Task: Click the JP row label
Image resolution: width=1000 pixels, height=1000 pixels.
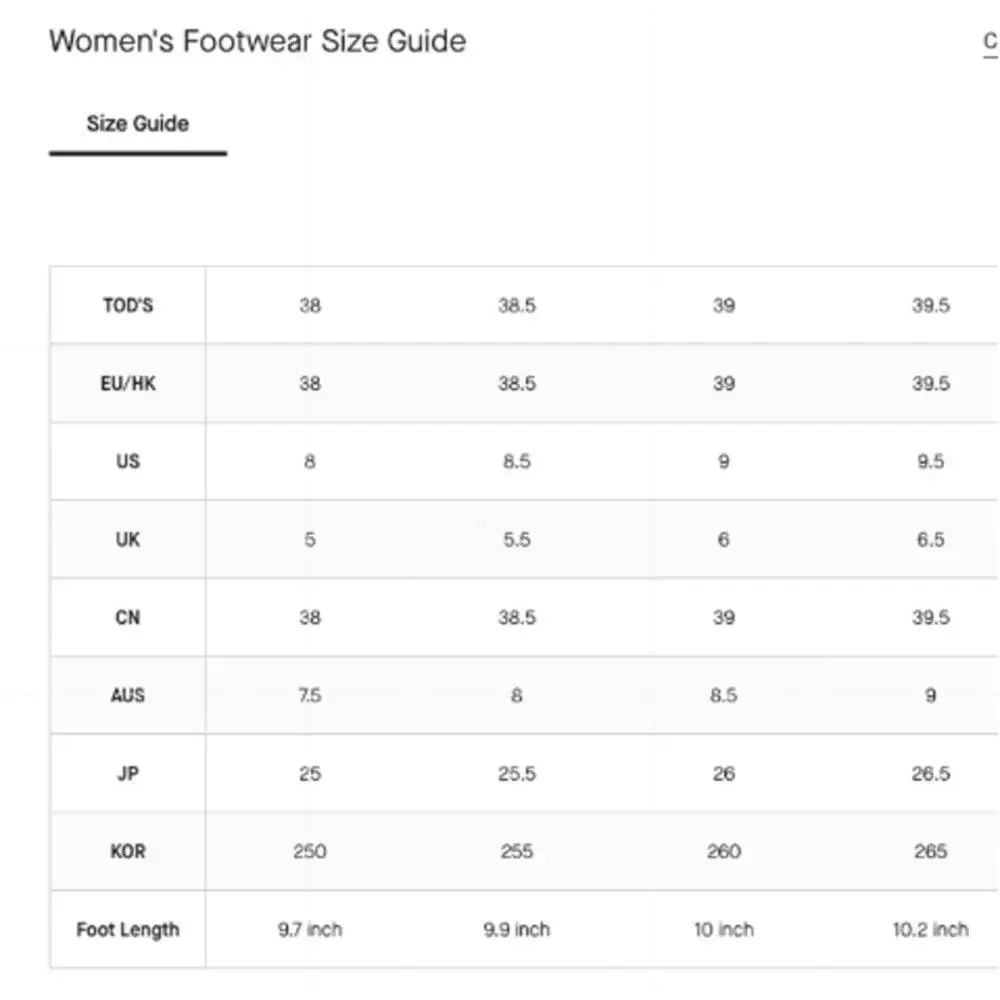Action: click(128, 774)
